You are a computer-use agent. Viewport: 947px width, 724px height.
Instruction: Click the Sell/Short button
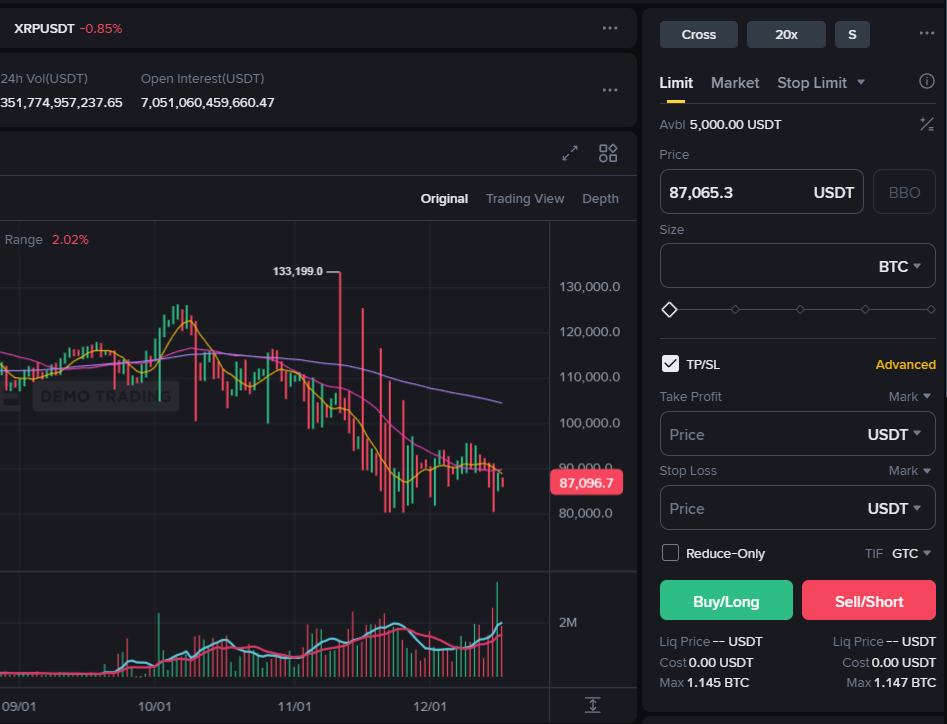tap(868, 600)
